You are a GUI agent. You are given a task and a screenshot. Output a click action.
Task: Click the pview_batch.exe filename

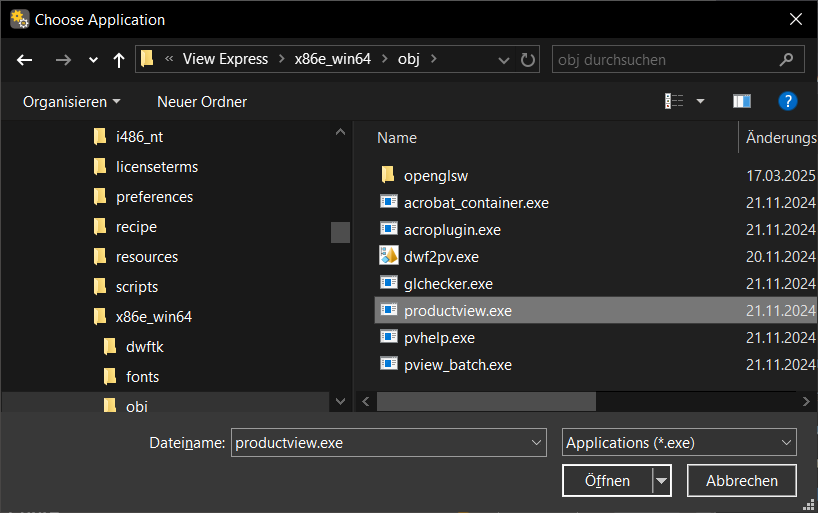pyautogui.click(x=458, y=365)
